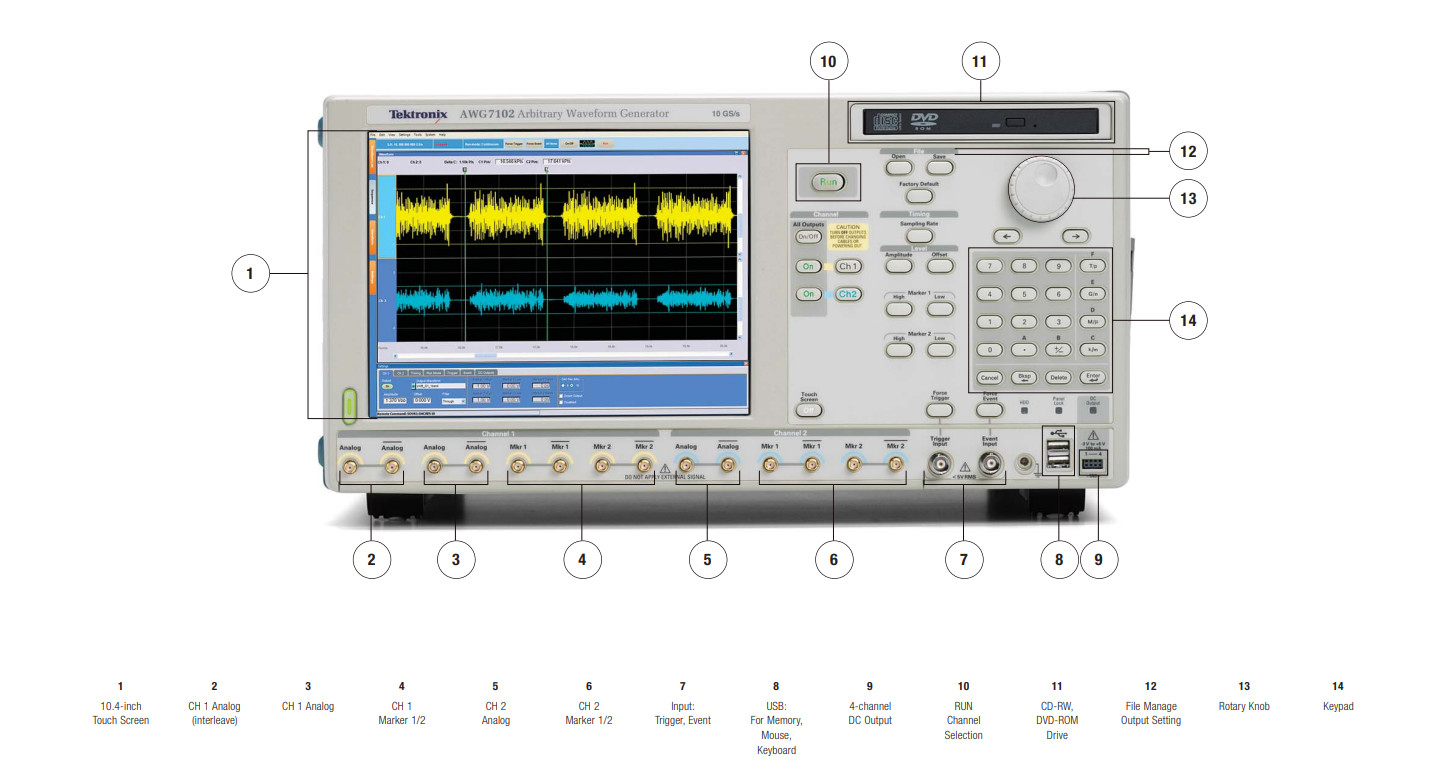1445x772 pixels.
Task: Select the blue Ch2 channel button
Action: pyautogui.click(x=848, y=295)
